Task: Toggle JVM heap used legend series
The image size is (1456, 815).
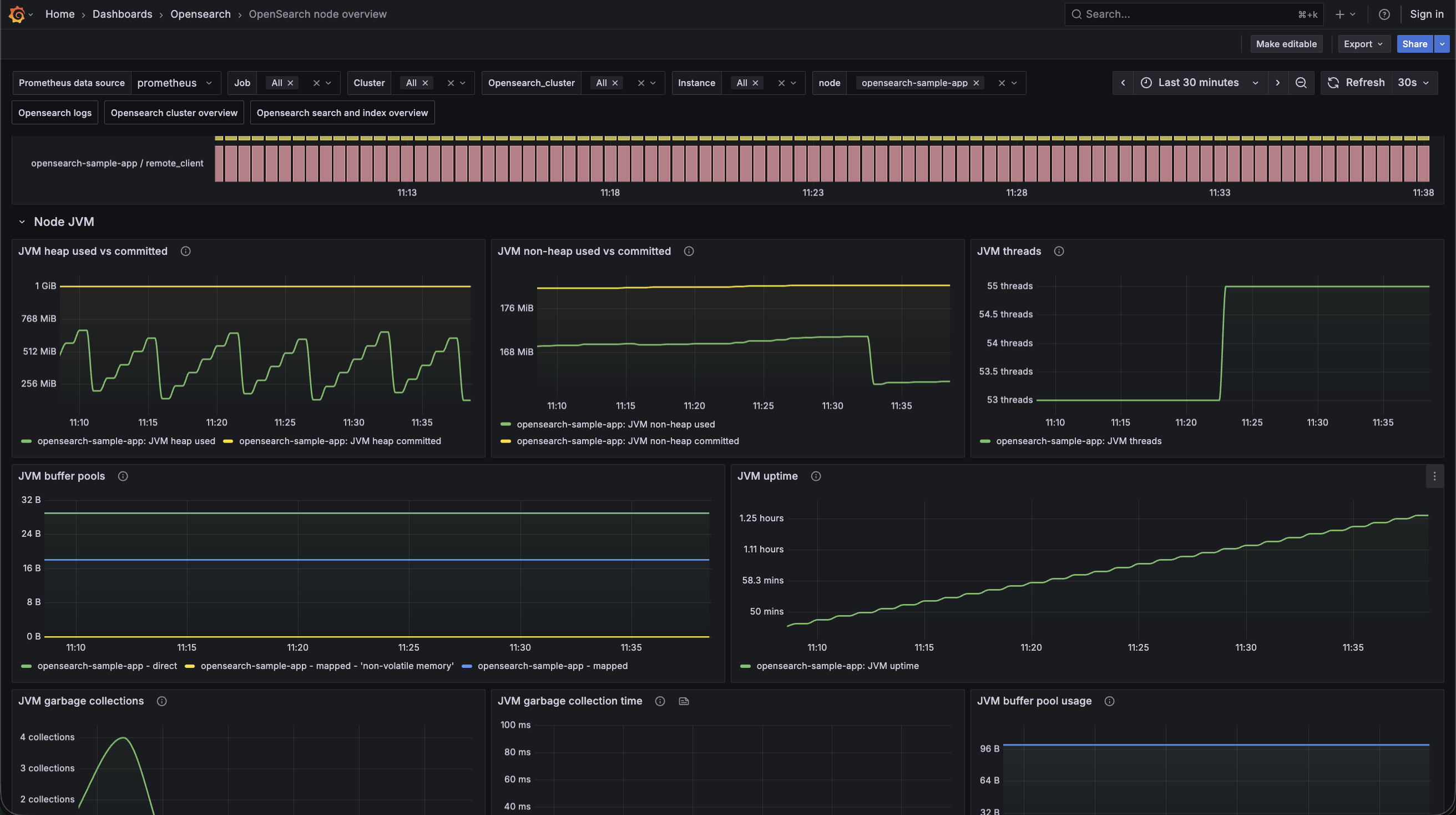Action: [x=126, y=441]
